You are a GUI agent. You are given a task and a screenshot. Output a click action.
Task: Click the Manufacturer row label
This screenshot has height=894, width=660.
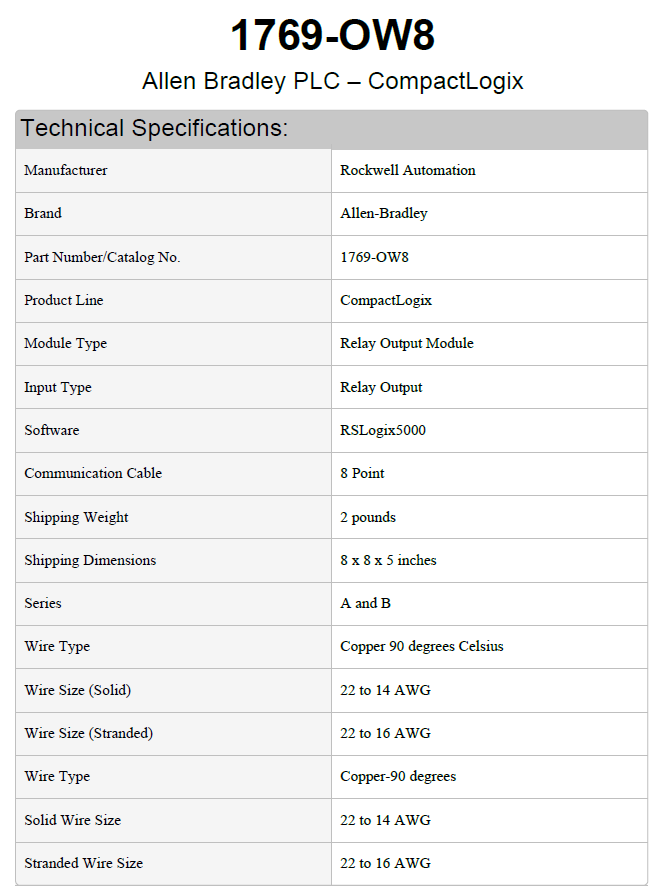[x=66, y=171]
